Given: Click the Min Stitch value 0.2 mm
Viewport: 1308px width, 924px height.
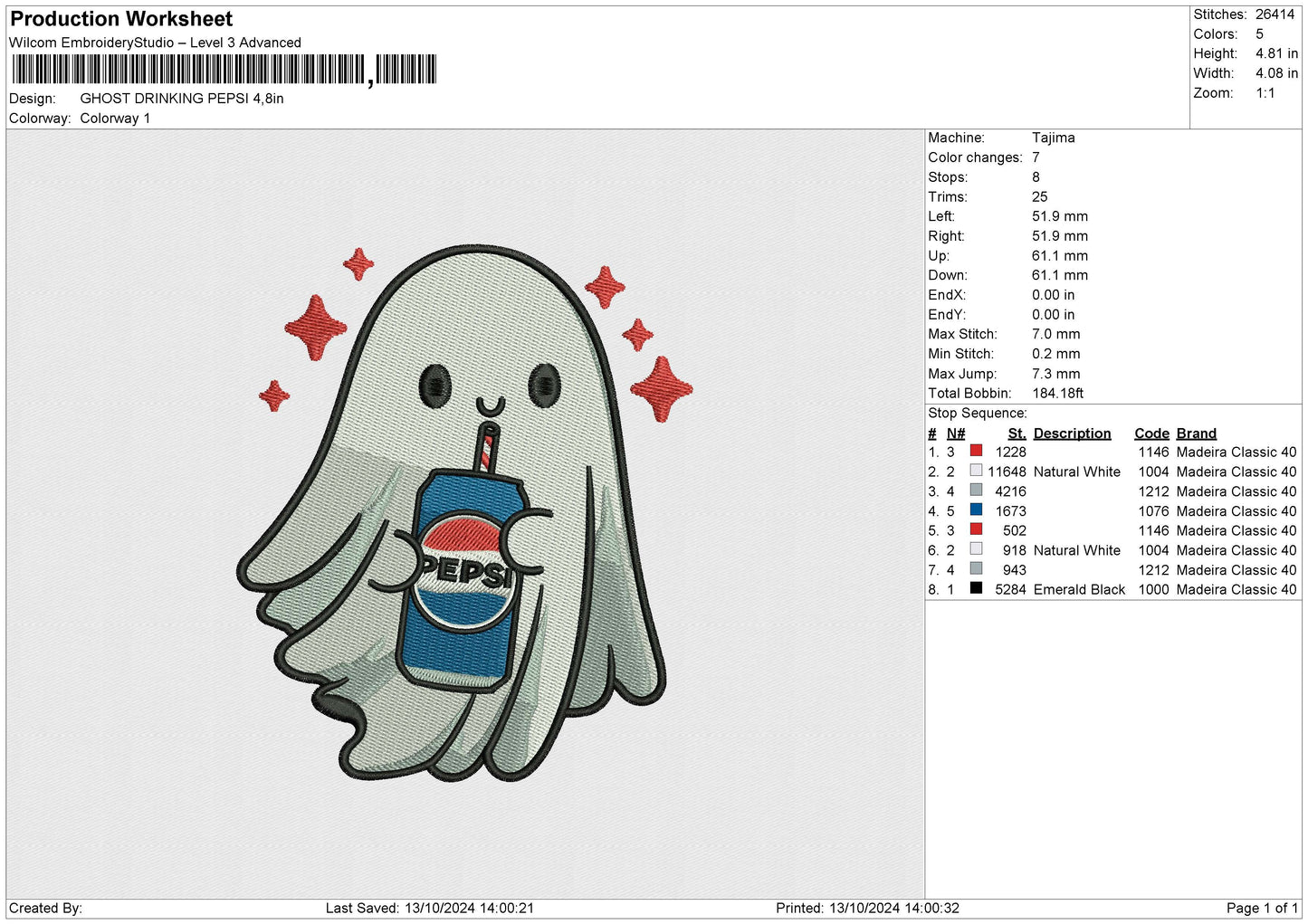Looking at the screenshot, I should [1056, 354].
